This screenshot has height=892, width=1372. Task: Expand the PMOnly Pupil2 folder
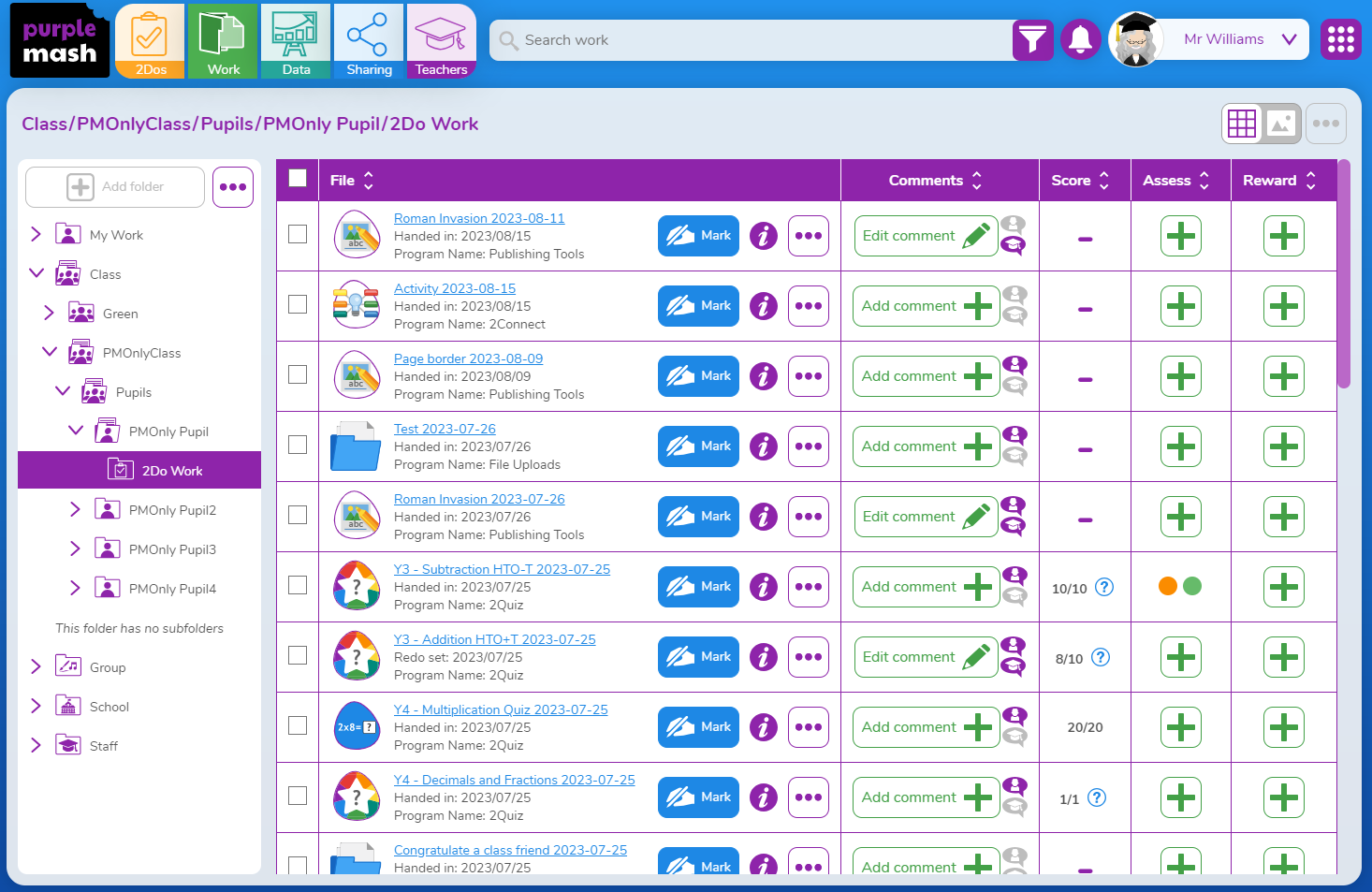pyautogui.click(x=75, y=510)
